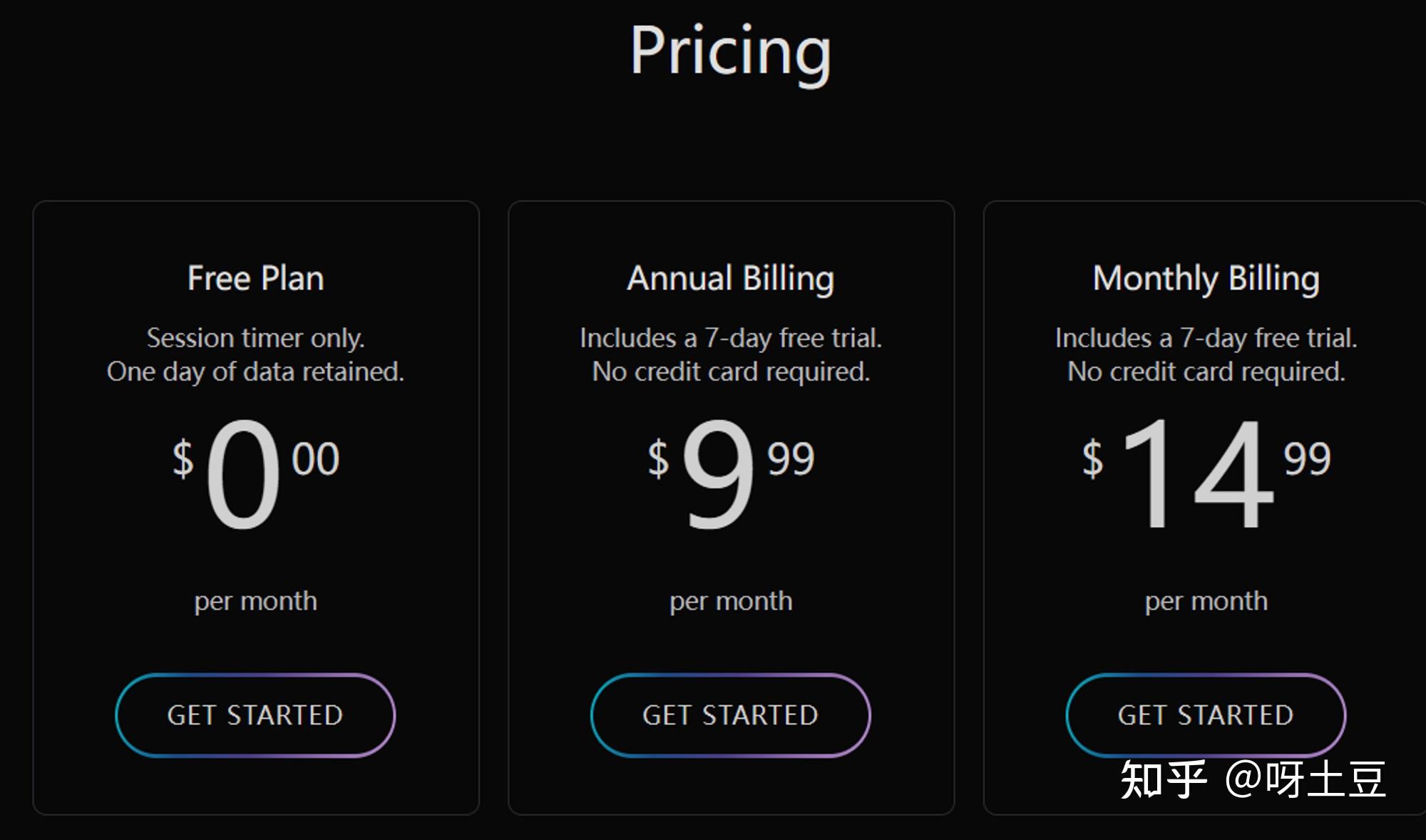Click 'per month' under the Free Plan price
The width and height of the screenshot is (1426, 840).
point(255,601)
